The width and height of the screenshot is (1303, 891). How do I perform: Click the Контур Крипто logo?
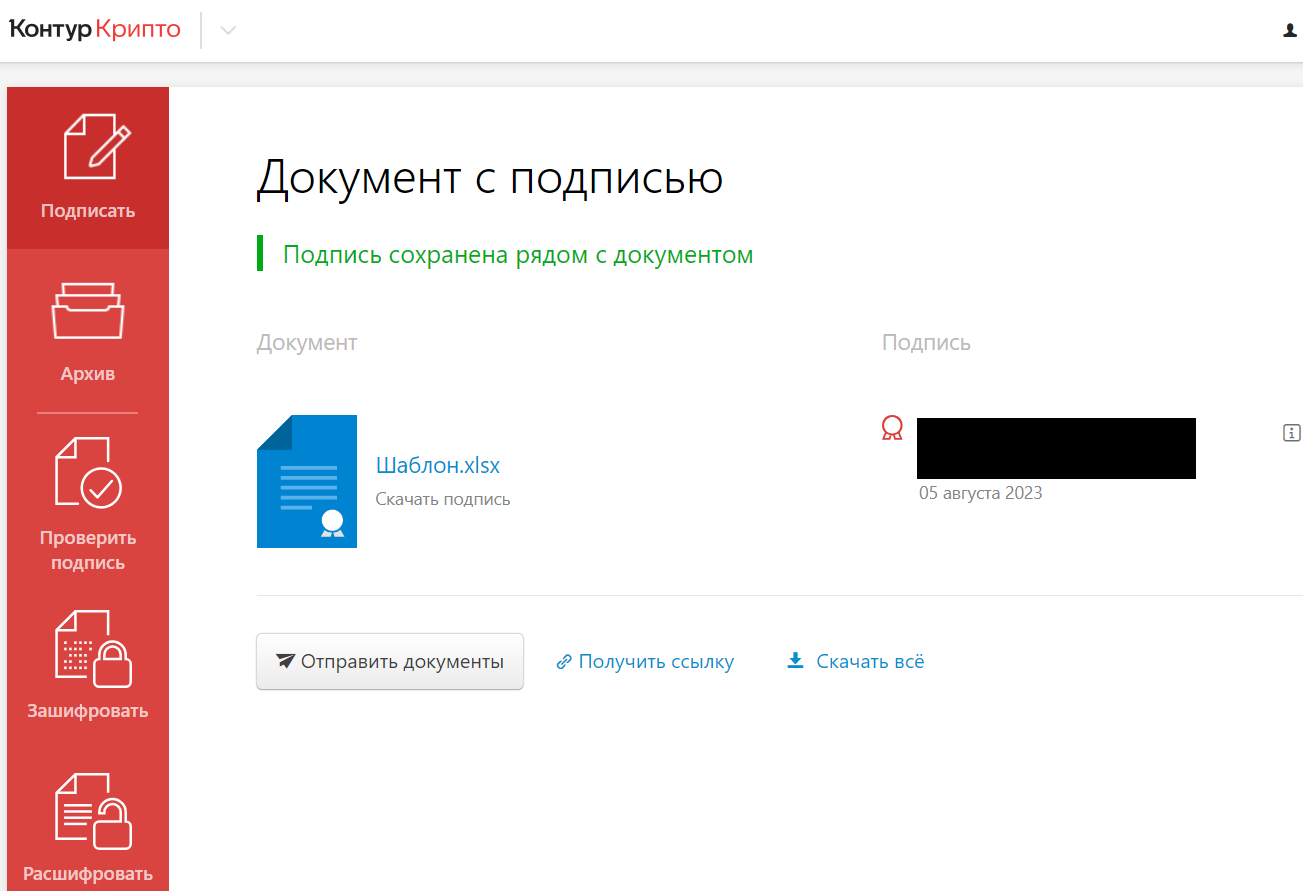95,30
